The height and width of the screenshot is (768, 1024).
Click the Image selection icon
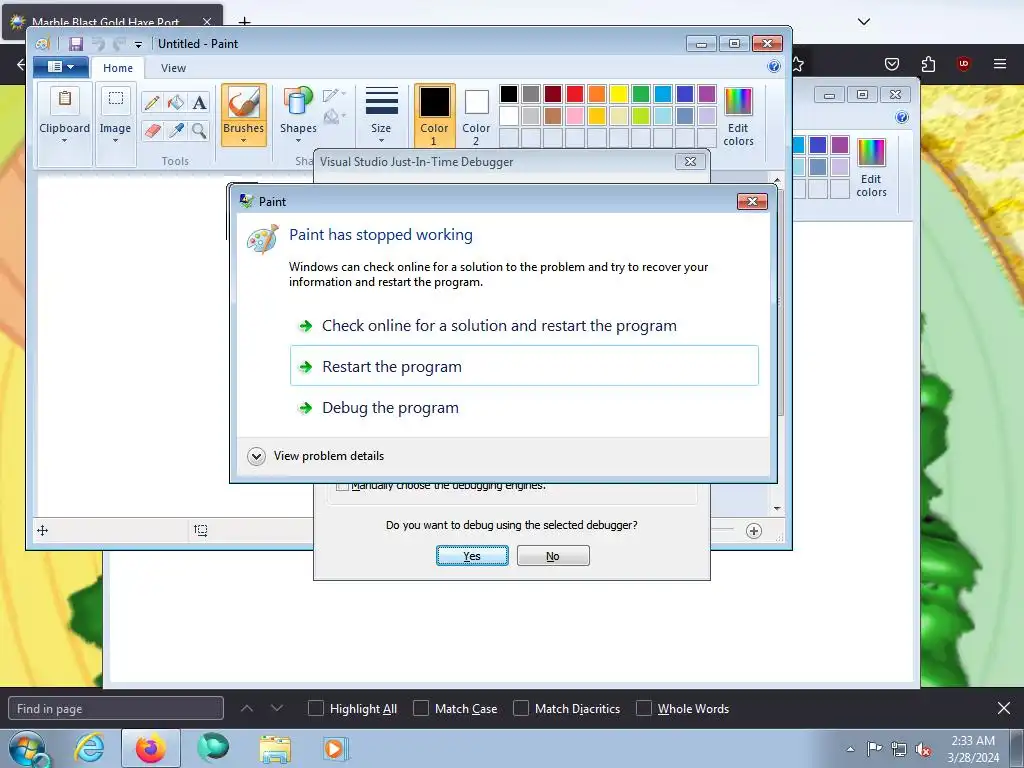116,100
